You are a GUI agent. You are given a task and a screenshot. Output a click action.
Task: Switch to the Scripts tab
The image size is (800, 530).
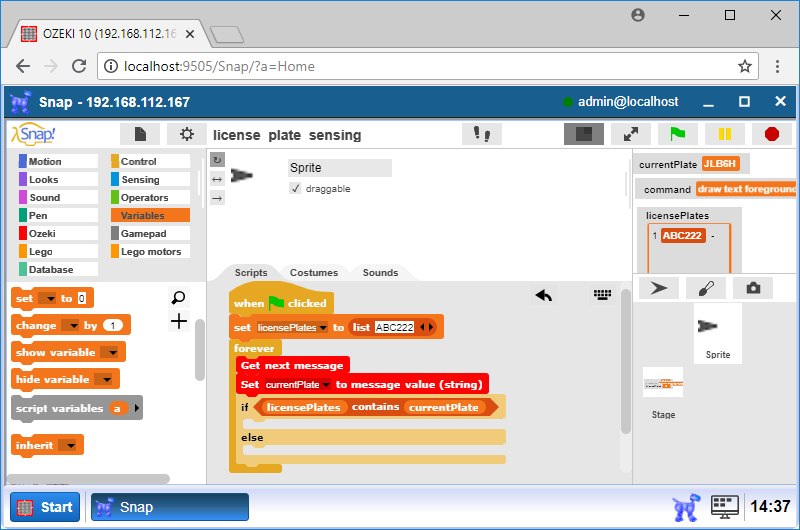pyautogui.click(x=251, y=272)
